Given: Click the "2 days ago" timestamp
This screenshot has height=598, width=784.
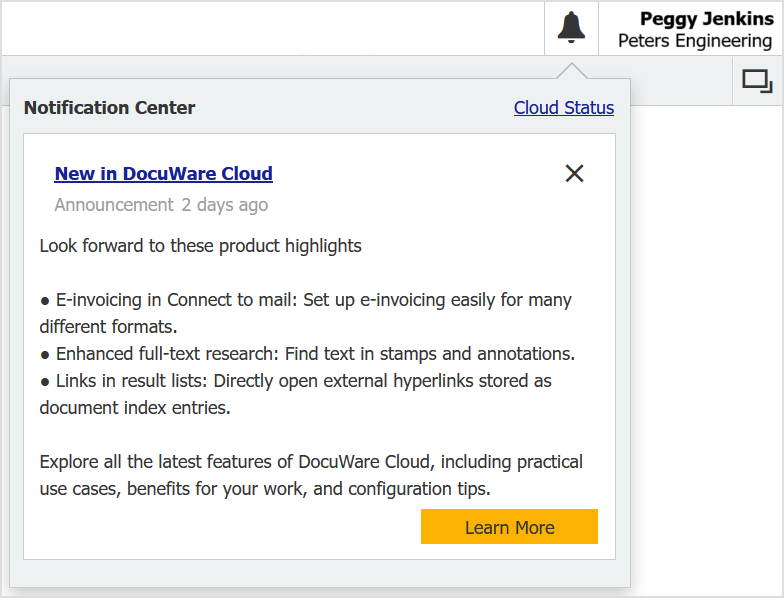Looking at the screenshot, I should tap(224, 205).
